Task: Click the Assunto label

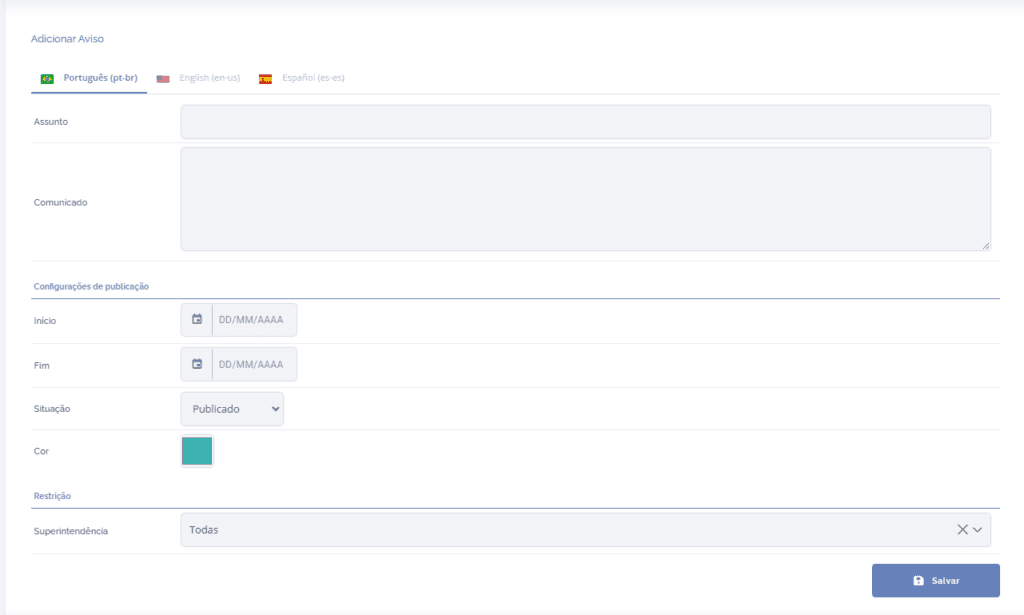Action: tap(50, 121)
